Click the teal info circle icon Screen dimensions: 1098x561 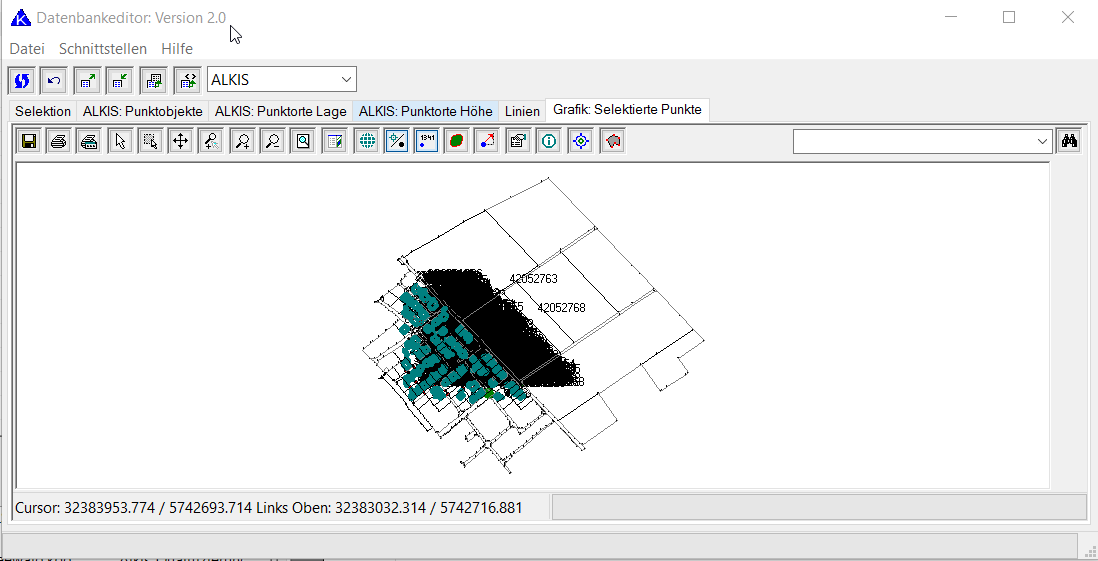pos(549,141)
